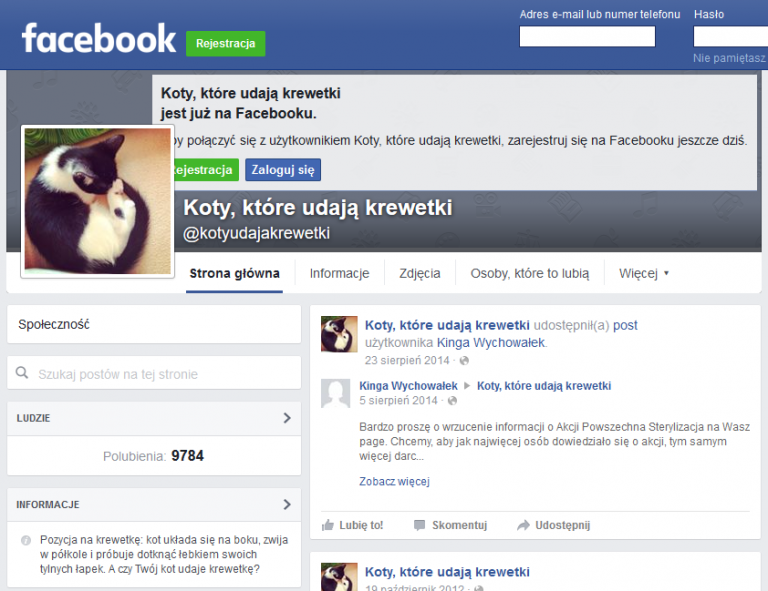Click the page name link on the second post

pos(447,572)
